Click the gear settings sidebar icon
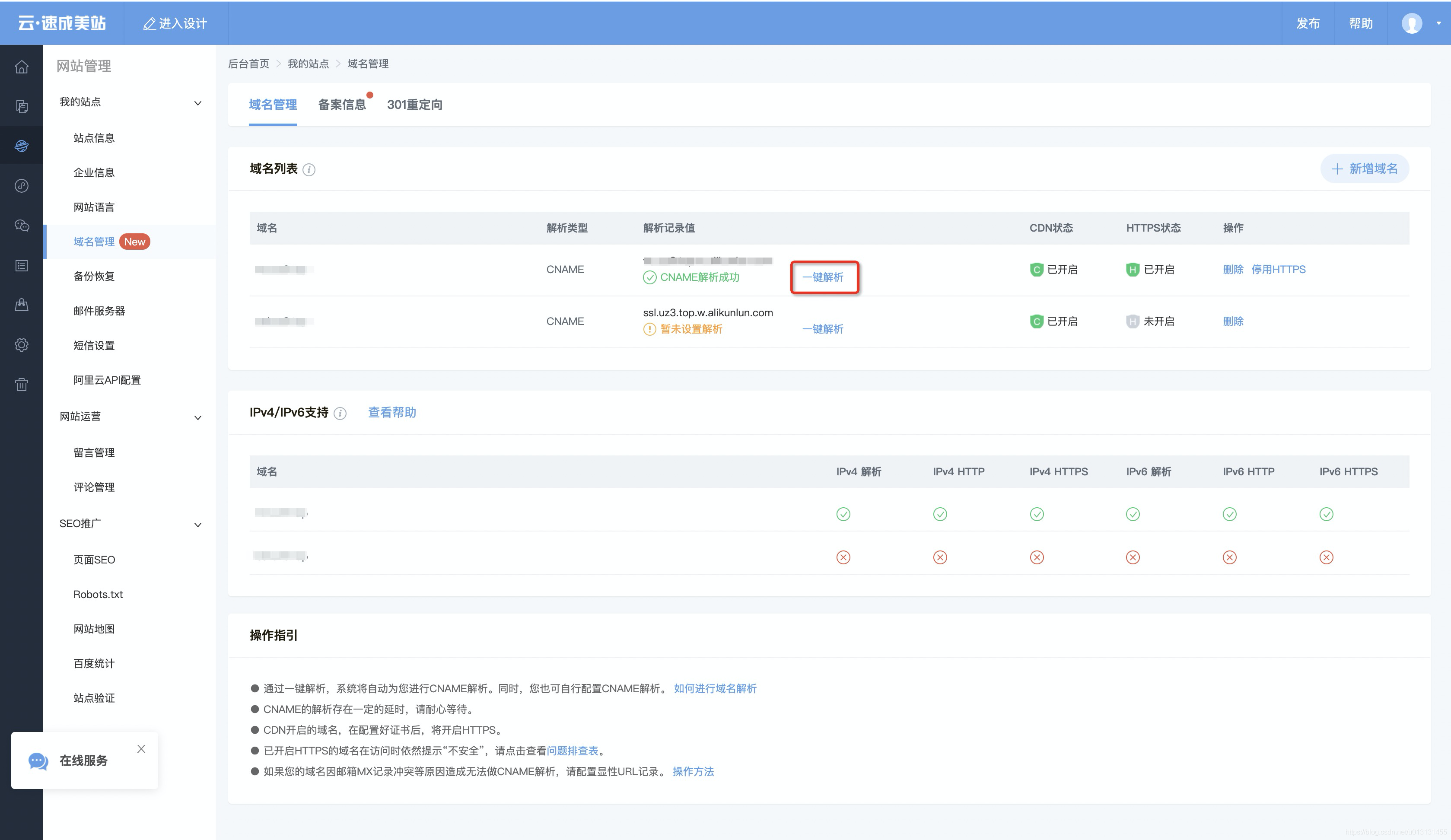 pos(21,344)
